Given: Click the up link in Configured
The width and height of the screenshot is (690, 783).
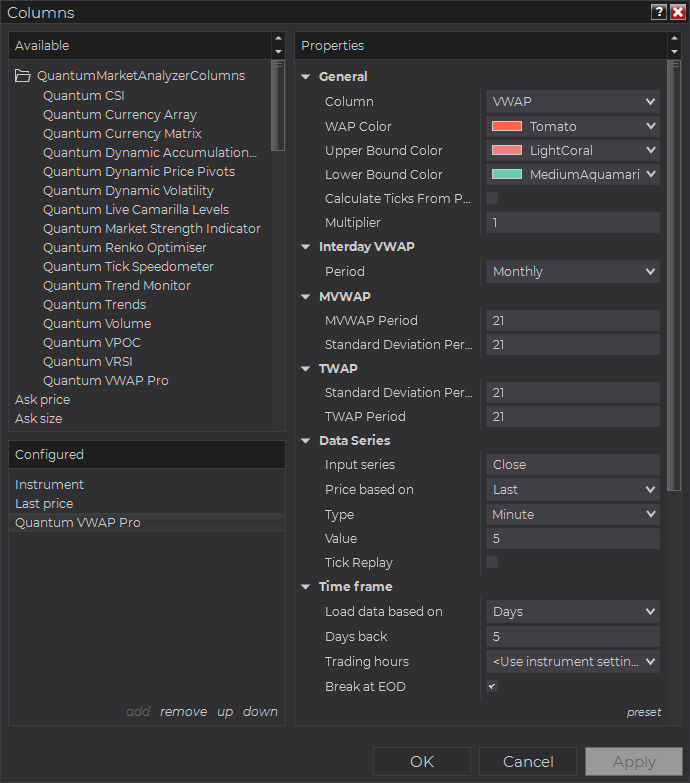Looking at the screenshot, I should [x=225, y=712].
